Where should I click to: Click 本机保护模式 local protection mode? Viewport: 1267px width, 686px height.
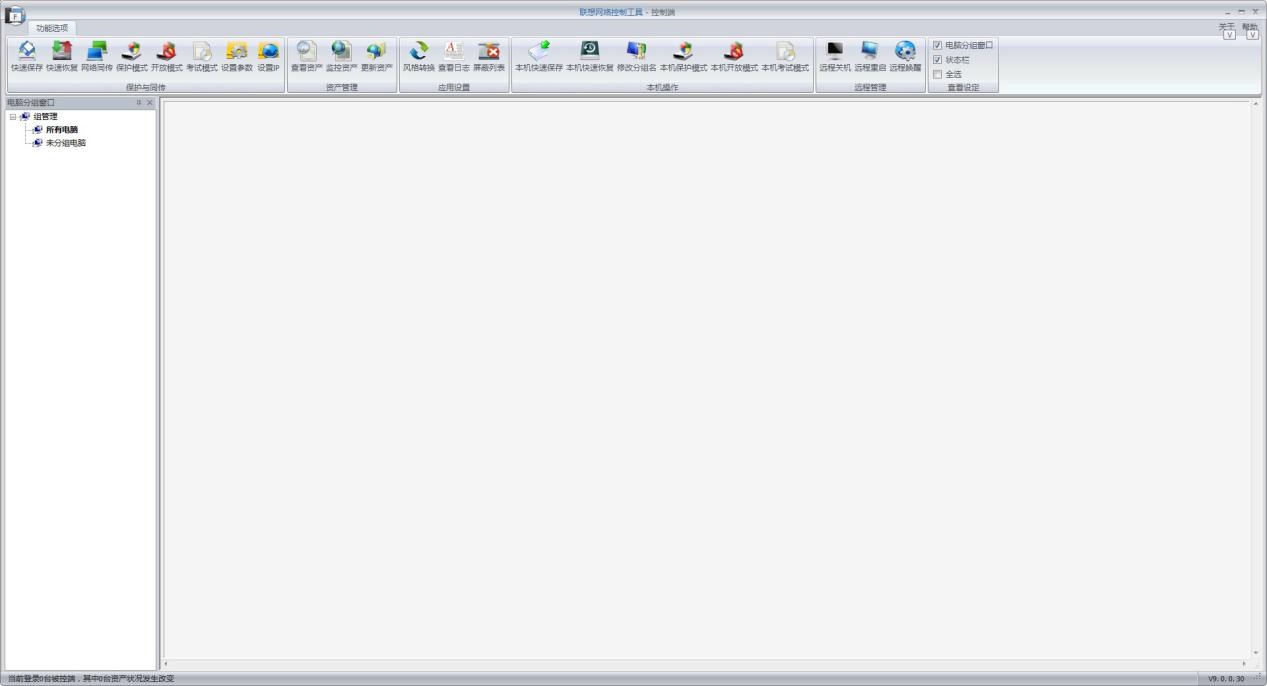[683, 57]
